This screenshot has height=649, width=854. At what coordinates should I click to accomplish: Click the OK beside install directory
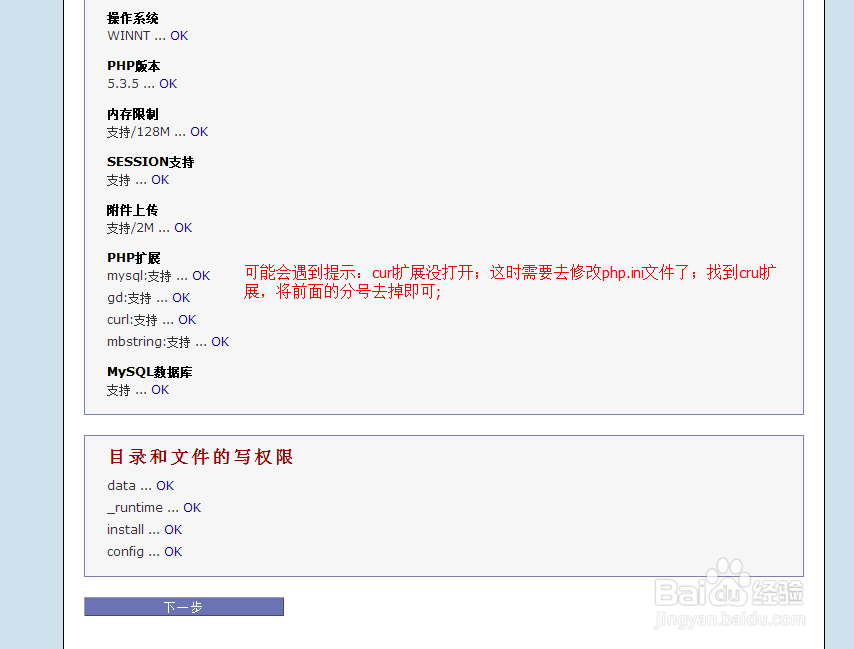tap(172, 529)
